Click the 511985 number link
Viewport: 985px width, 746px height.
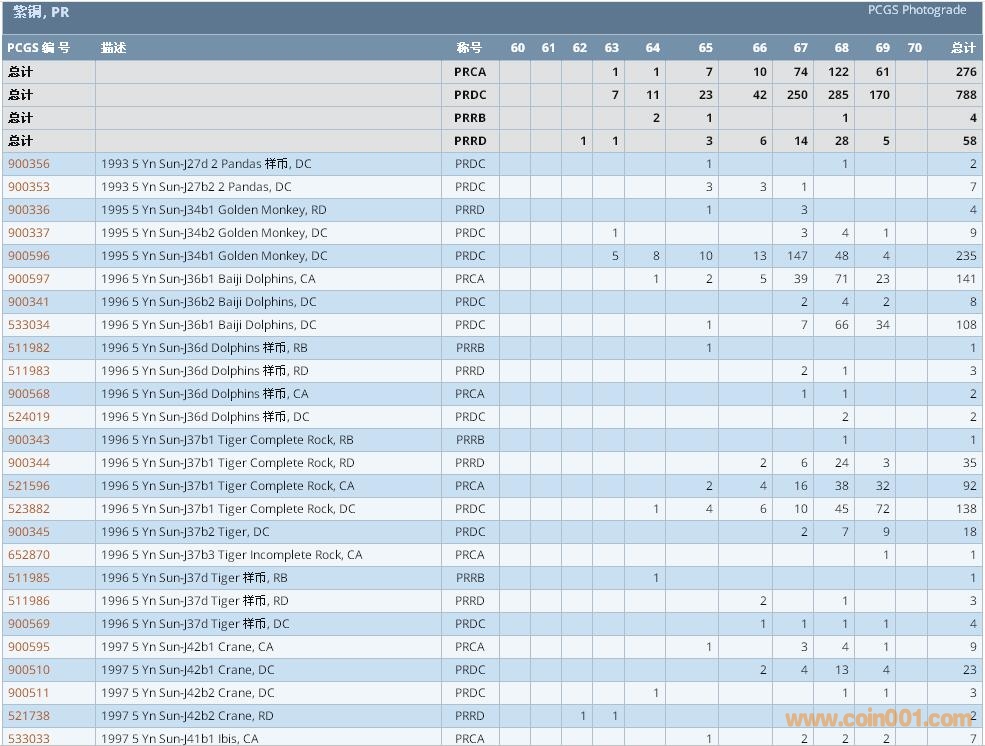[29, 578]
